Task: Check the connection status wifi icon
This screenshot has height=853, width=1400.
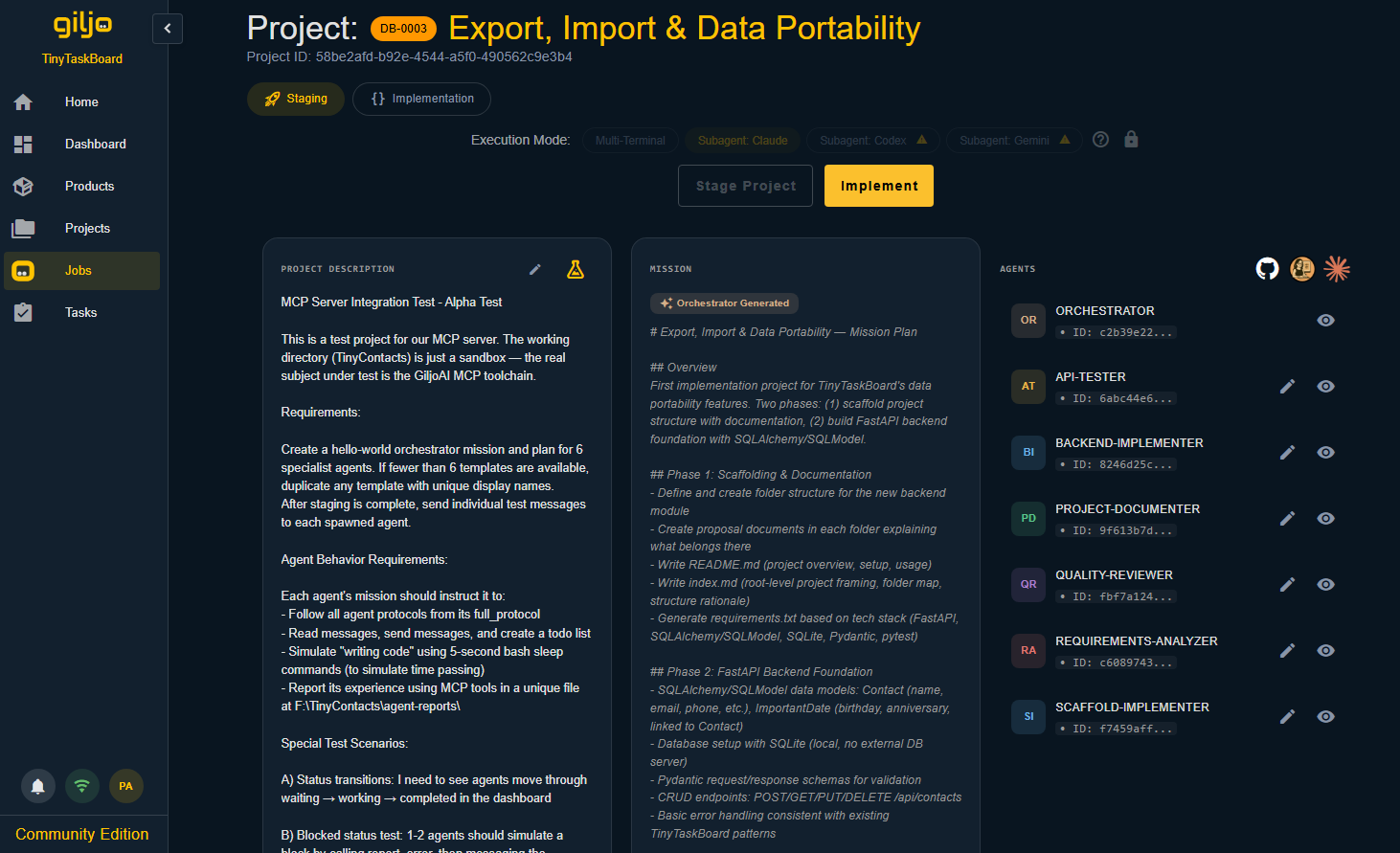Action: 82,786
